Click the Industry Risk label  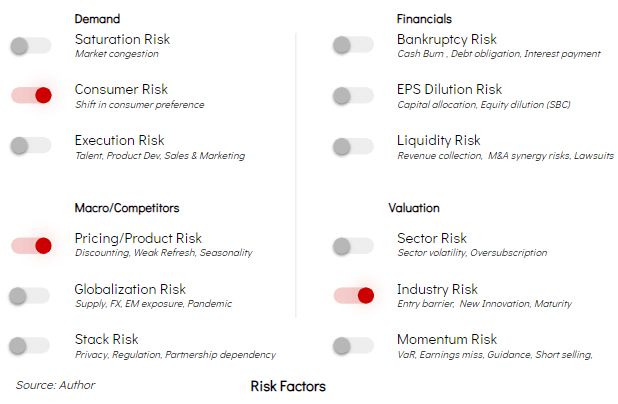click(x=437, y=289)
